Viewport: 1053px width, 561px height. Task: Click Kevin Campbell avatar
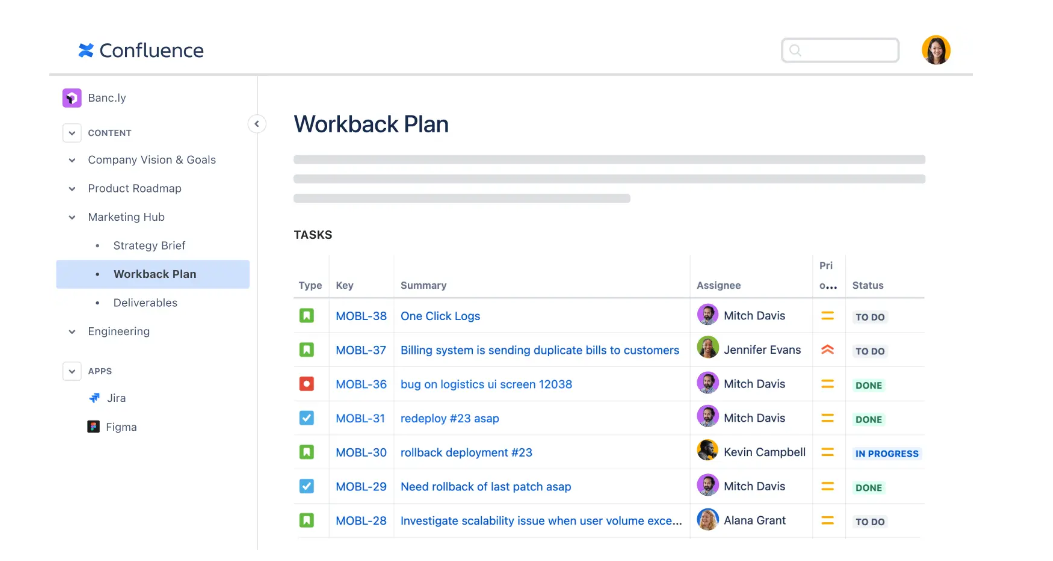coord(707,450)
